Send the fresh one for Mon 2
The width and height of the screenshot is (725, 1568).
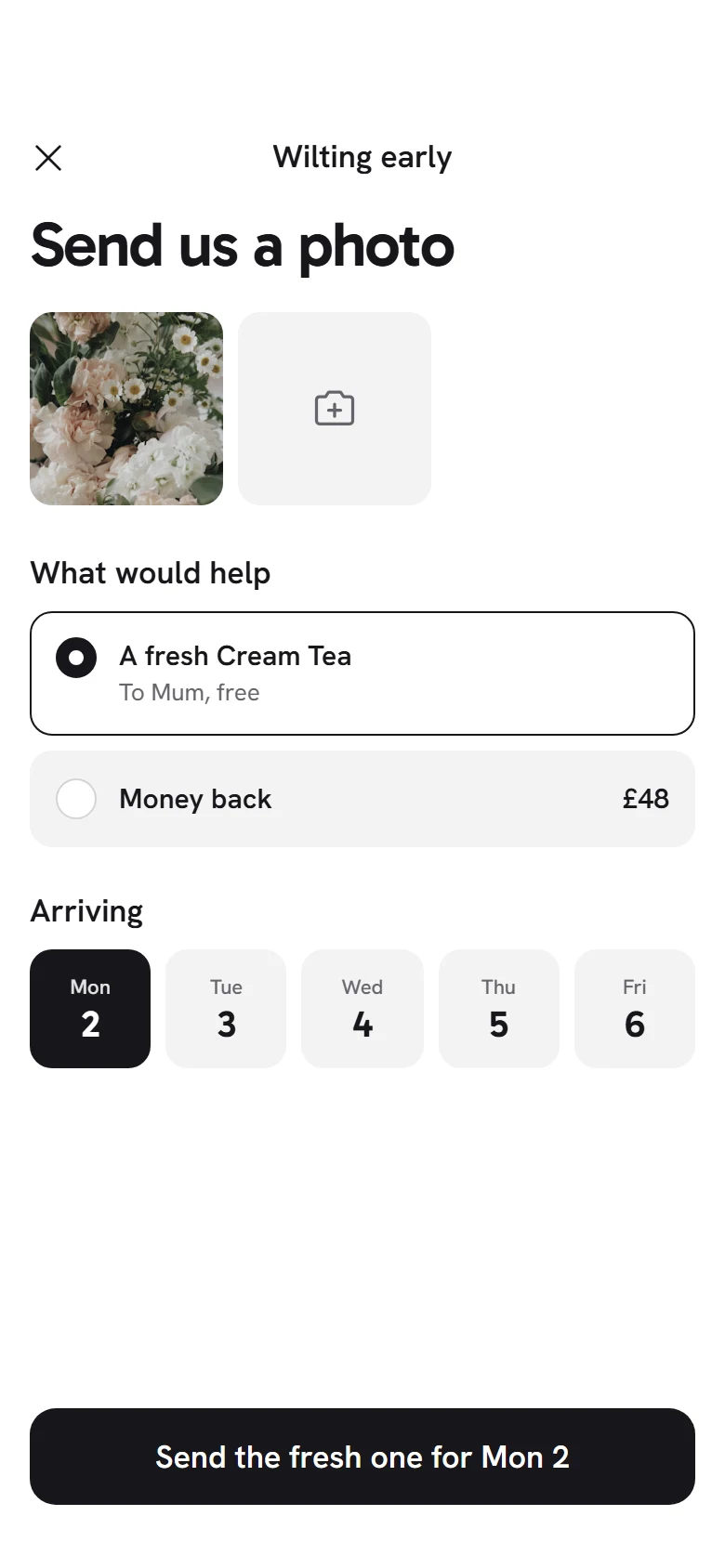coord(362,1457)
